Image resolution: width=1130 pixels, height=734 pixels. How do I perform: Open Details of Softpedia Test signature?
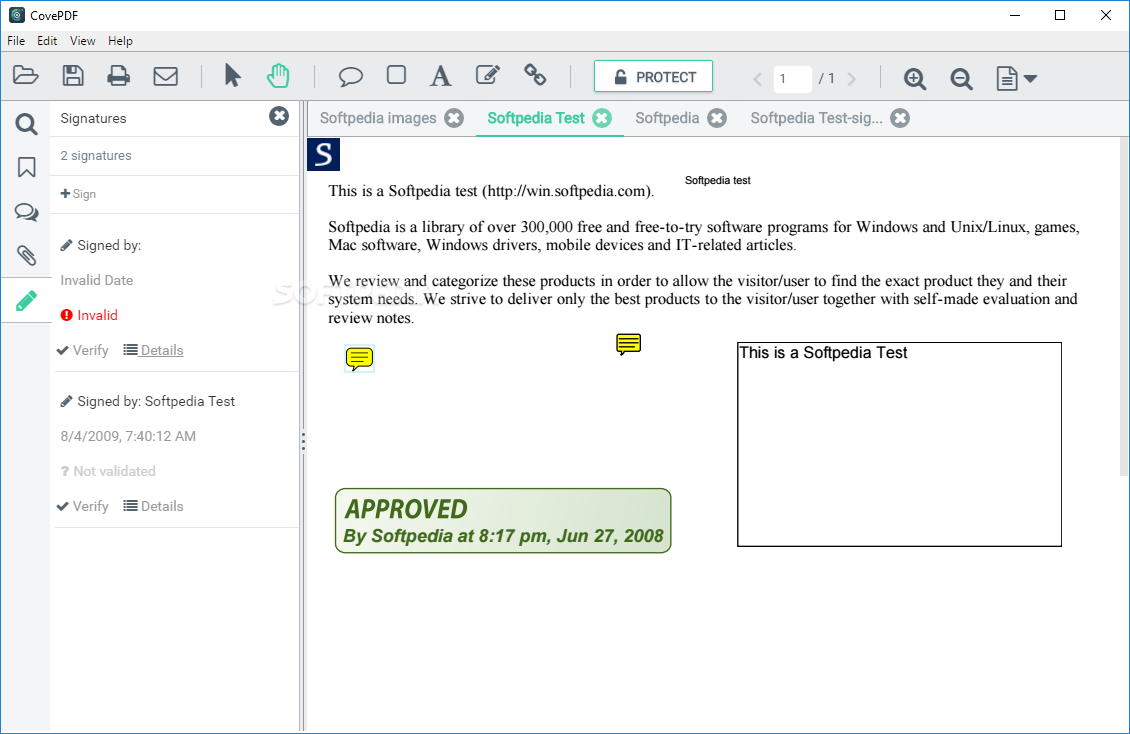(x=154, y=506)
